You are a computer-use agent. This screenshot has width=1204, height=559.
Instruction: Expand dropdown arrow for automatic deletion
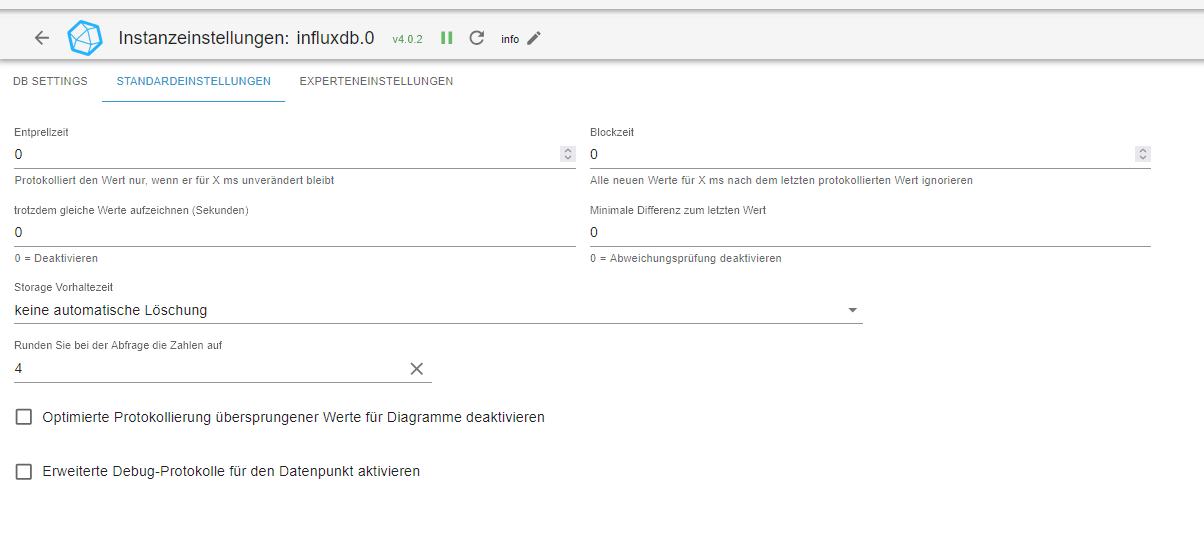click(853, 310)
